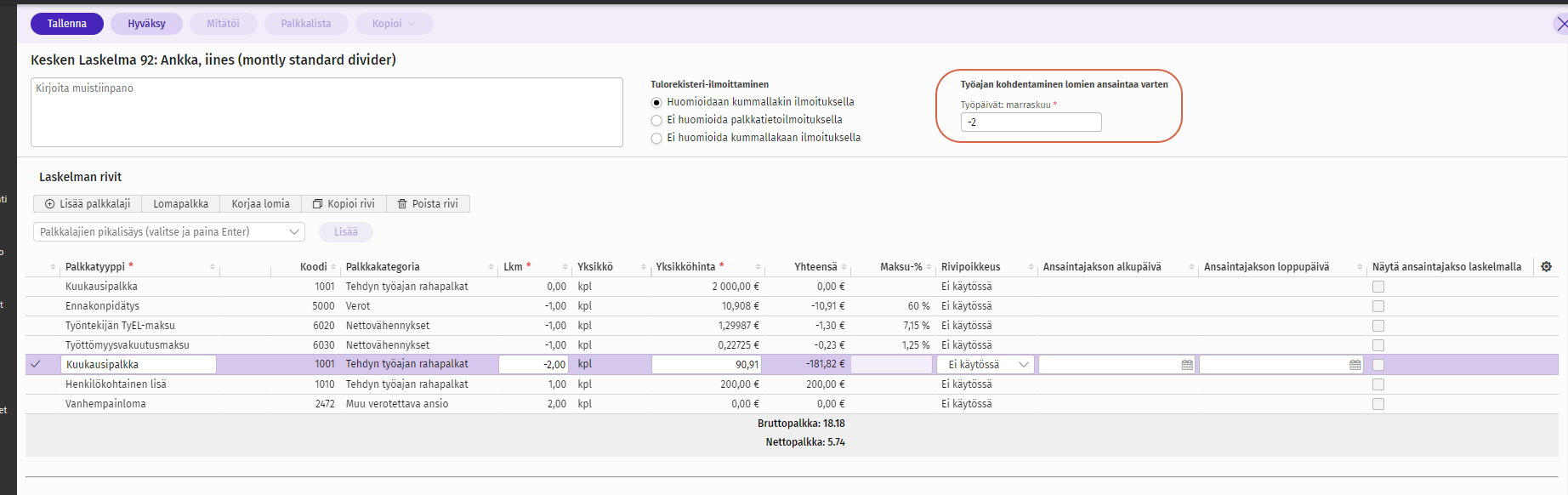
Task: Click the 60 % Maksu-% cell
Action: (918, 306)
